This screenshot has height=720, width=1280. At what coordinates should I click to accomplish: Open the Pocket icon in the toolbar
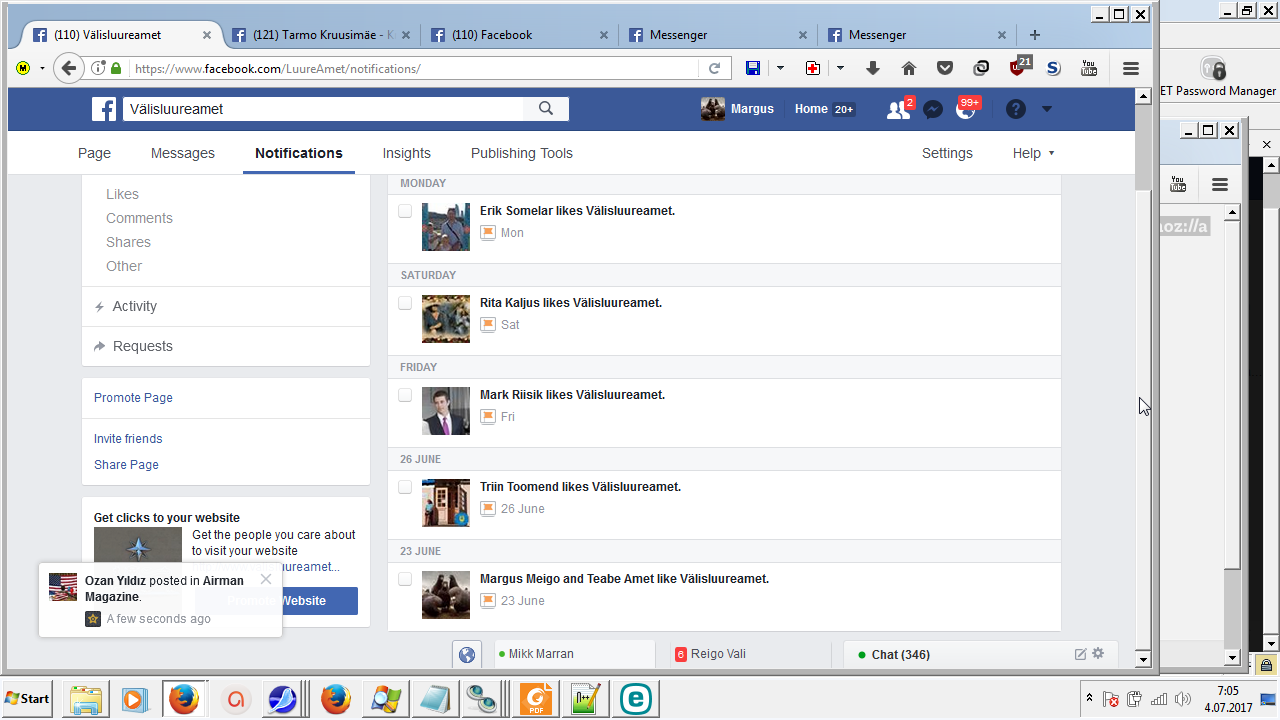945,68
